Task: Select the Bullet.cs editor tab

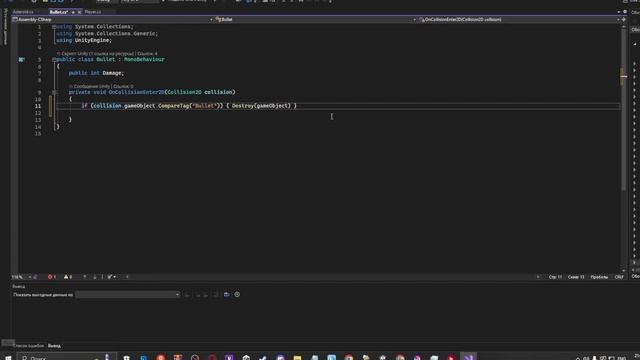Action: point(59,12)
